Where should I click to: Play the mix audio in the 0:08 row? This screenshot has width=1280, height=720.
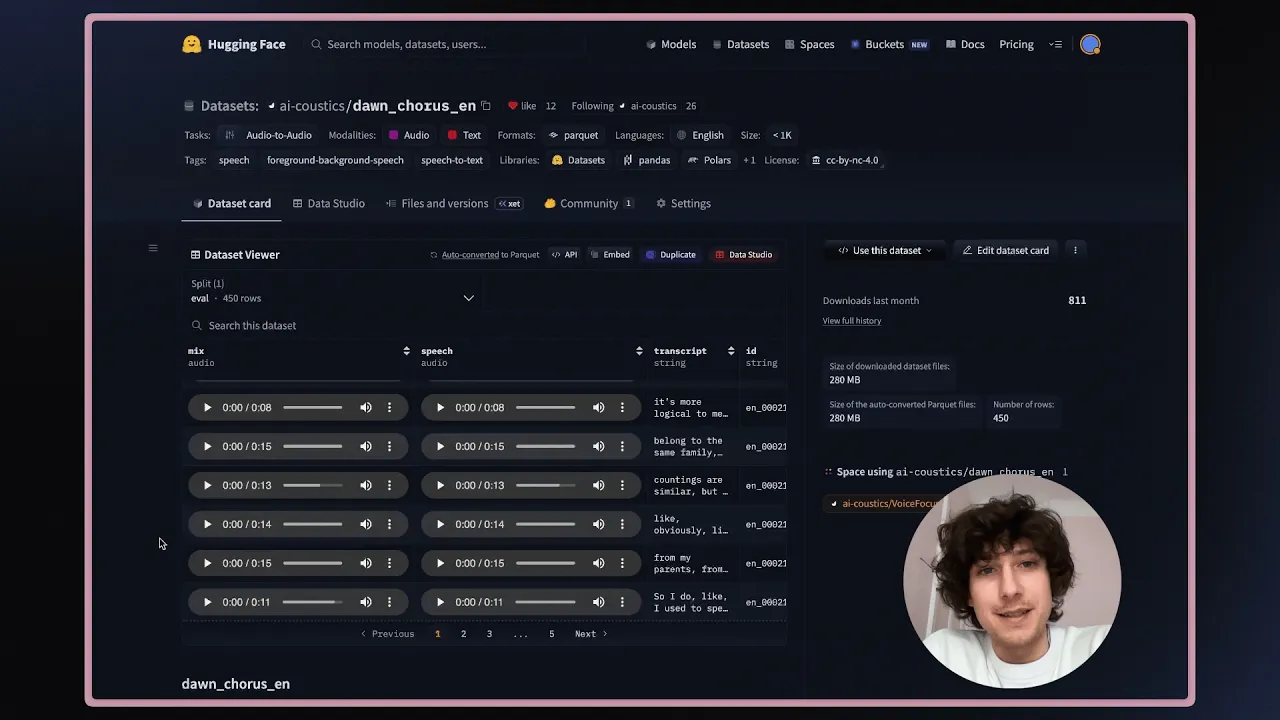(x=207, y=407)
